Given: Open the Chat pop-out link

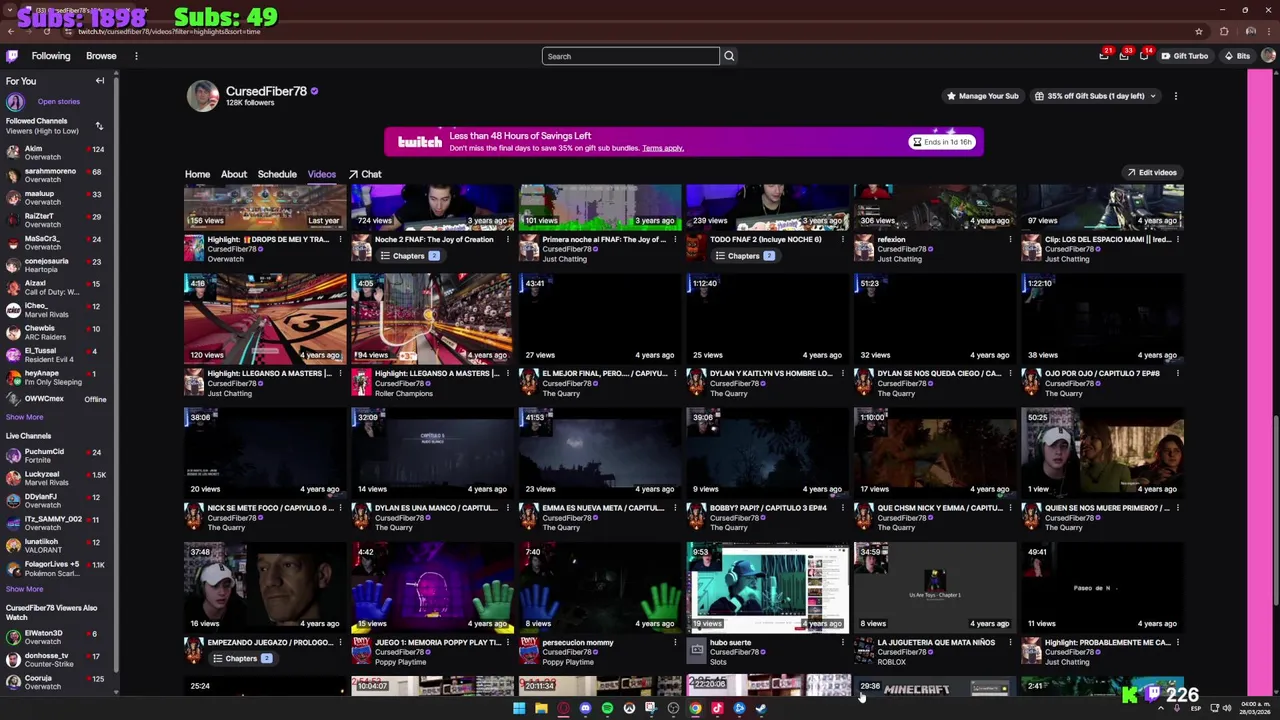Looking at the screenshot, I should [x=365, y=174].
